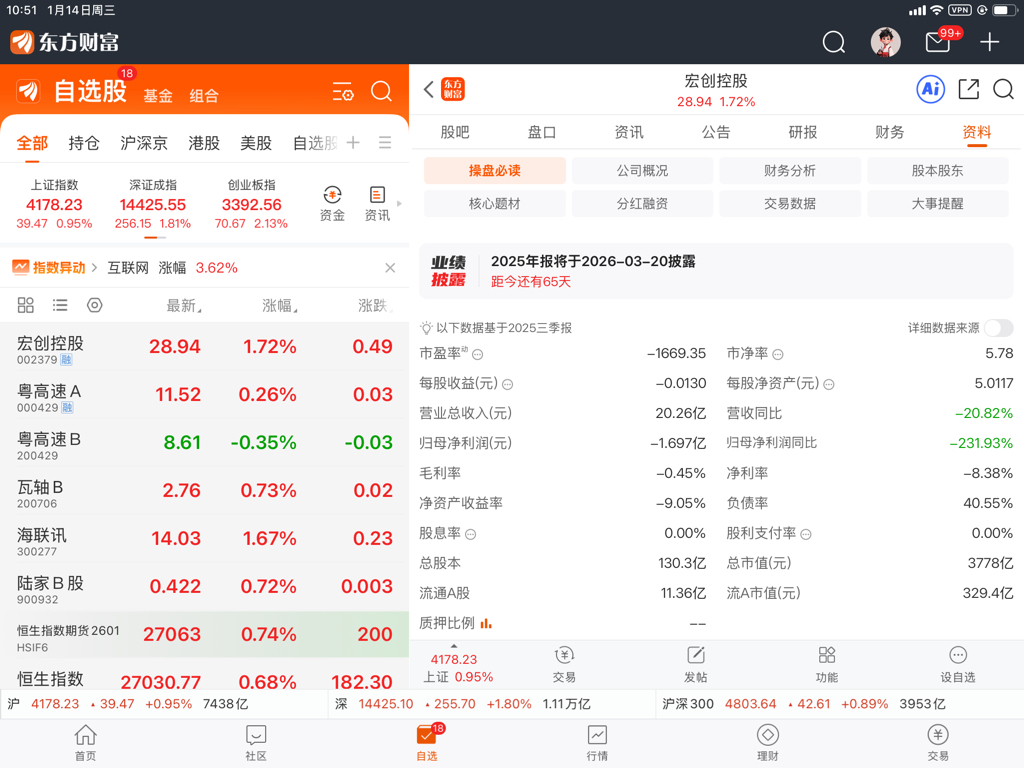Viewport: 1024px width, 768px height.
Task: Open search from the top dark bar
Action: point(833,42)
